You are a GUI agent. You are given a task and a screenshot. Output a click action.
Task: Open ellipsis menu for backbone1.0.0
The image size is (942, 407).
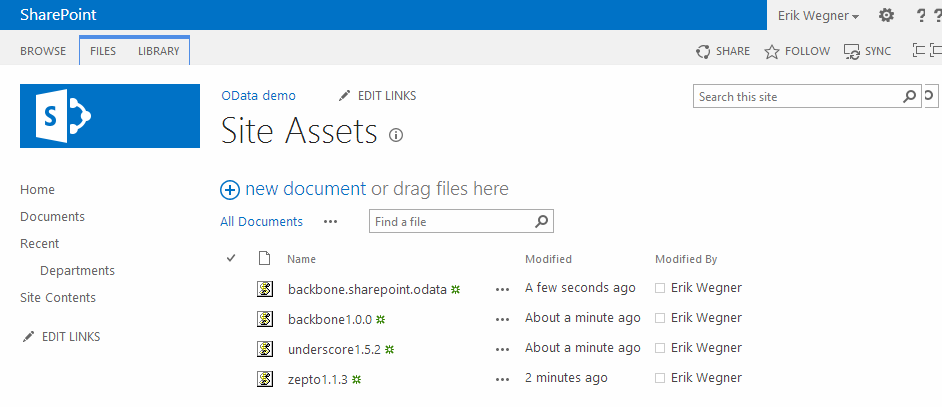click(502, 319)
